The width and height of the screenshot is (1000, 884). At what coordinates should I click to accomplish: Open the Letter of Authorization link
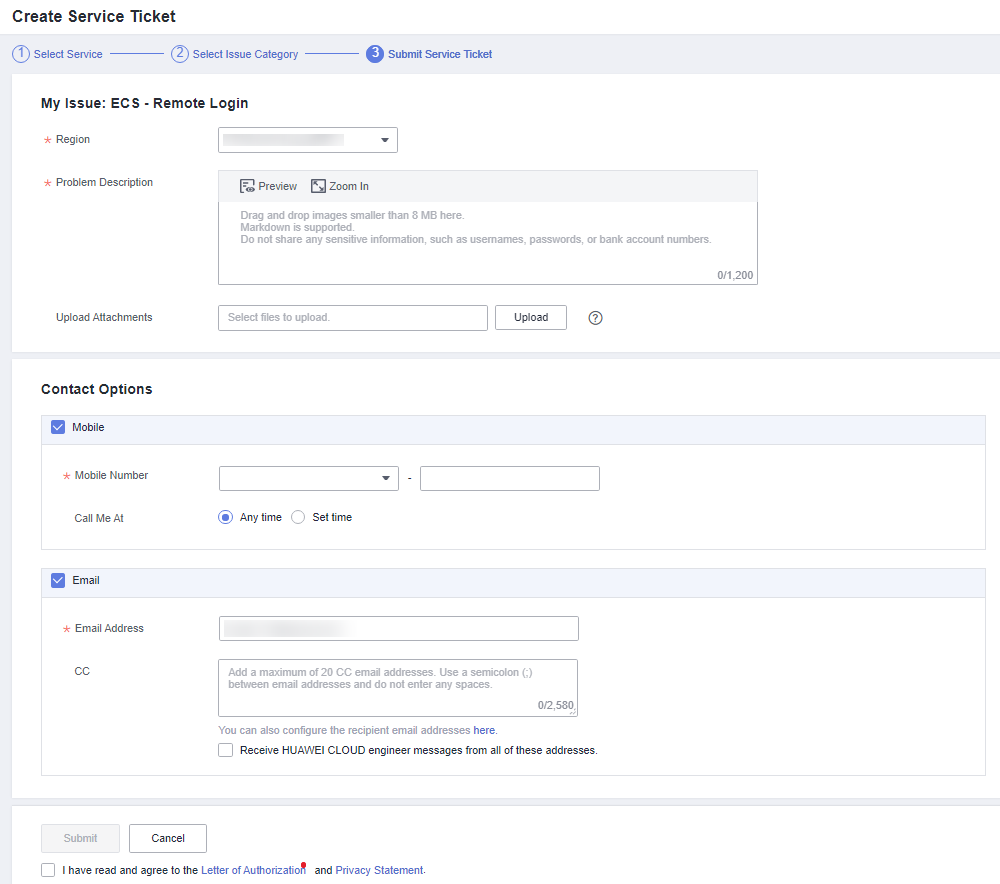253,870
